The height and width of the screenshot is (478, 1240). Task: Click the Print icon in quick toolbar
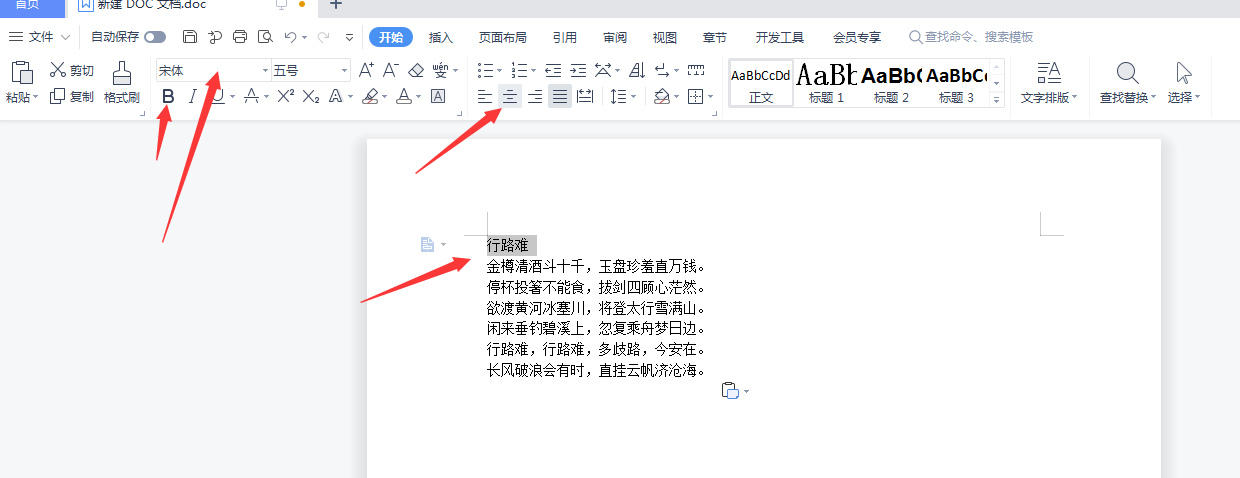[239, 37]
